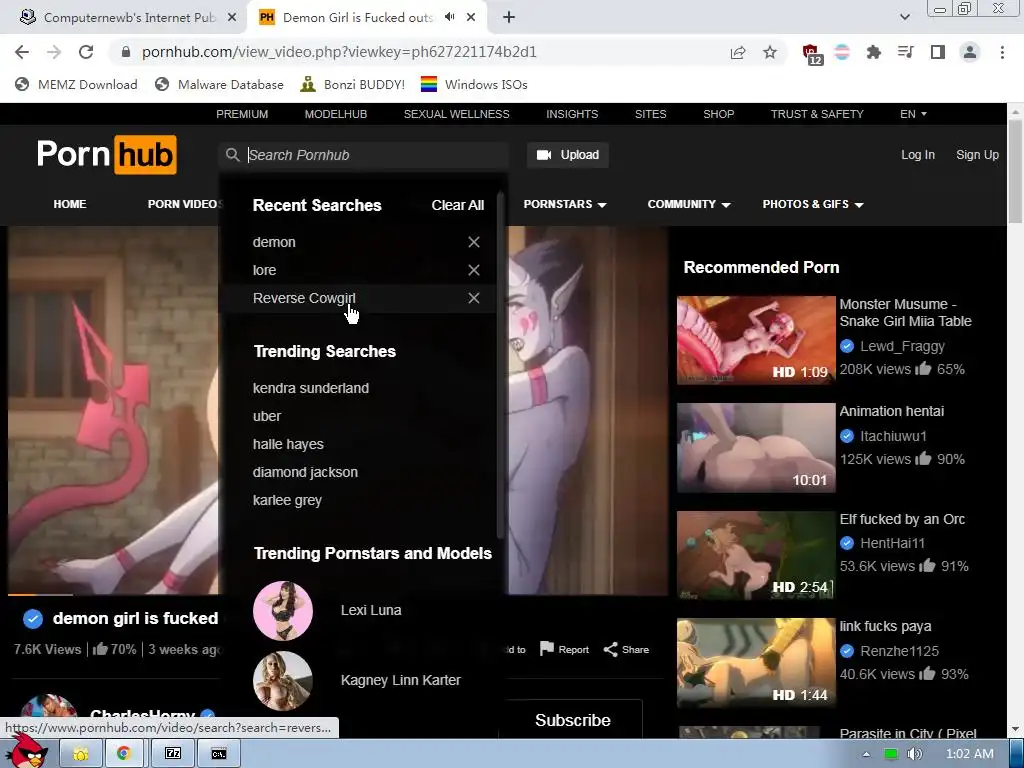Open the Malware Database bookmark
This screenshot has width=1024, height=768.
click(219, 84)
